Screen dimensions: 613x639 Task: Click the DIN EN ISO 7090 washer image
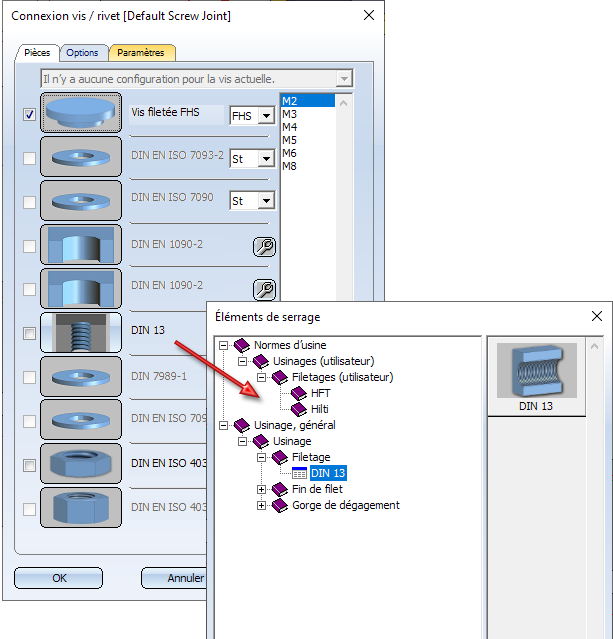81,201
